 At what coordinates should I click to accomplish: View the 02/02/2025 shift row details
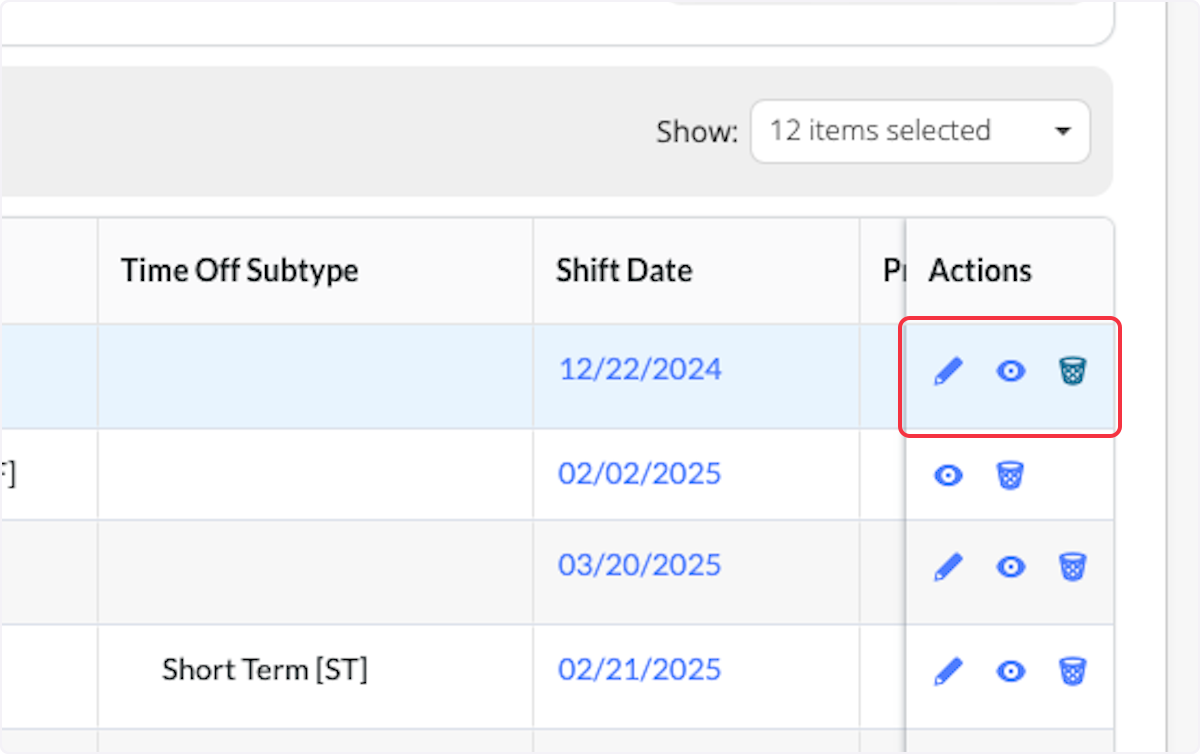948,476
